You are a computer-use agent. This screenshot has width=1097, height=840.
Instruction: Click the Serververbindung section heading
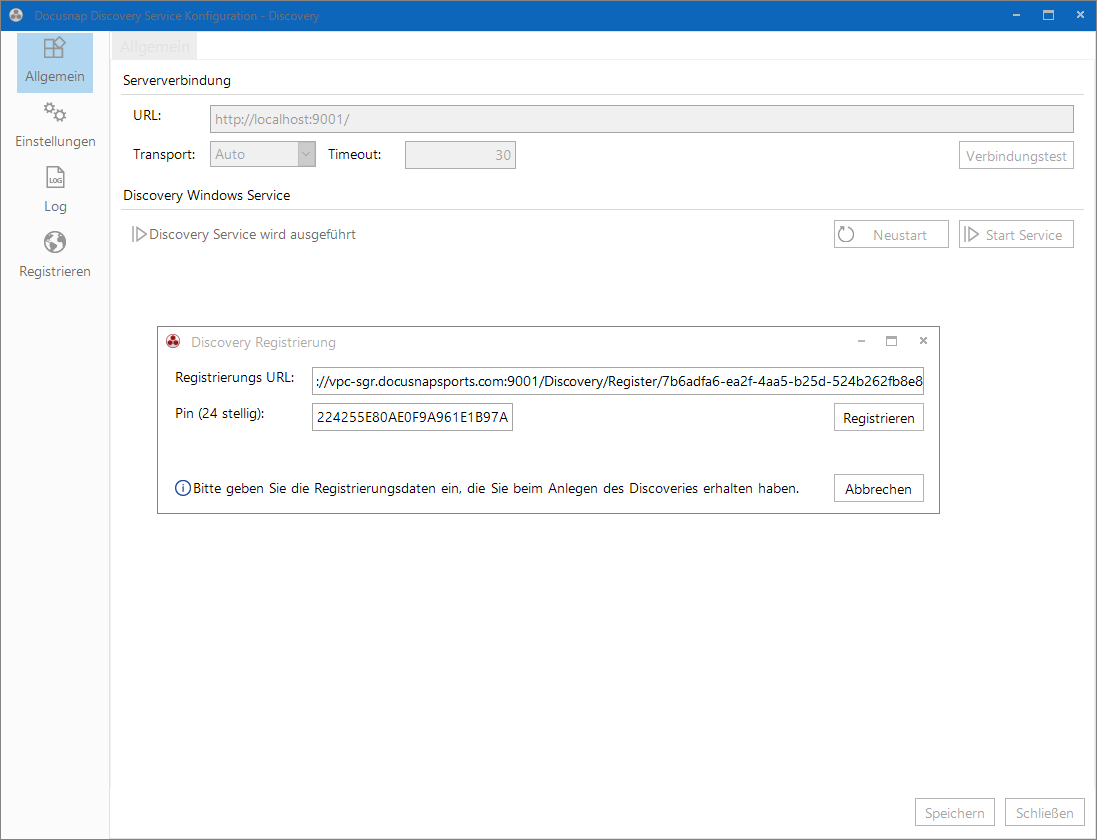(x=177, y=80)
